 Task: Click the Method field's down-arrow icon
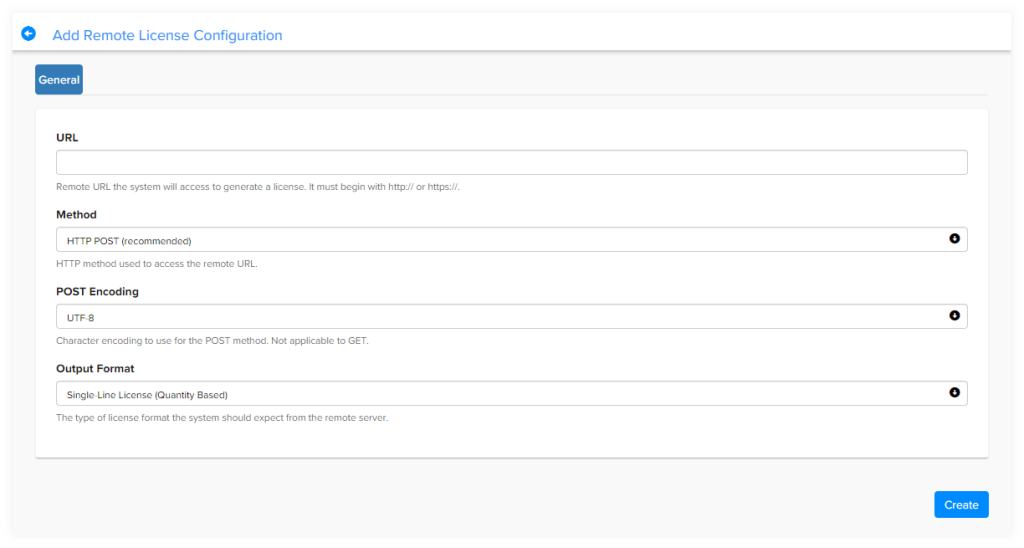pos(954,239)
